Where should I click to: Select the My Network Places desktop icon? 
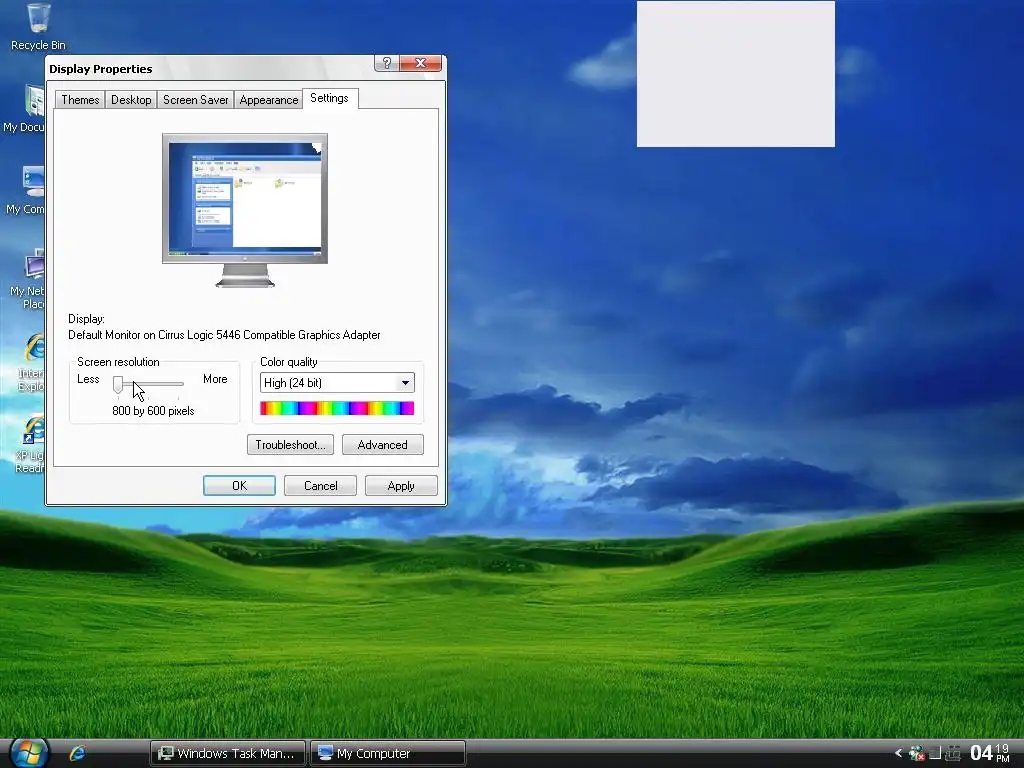(29, 279)
